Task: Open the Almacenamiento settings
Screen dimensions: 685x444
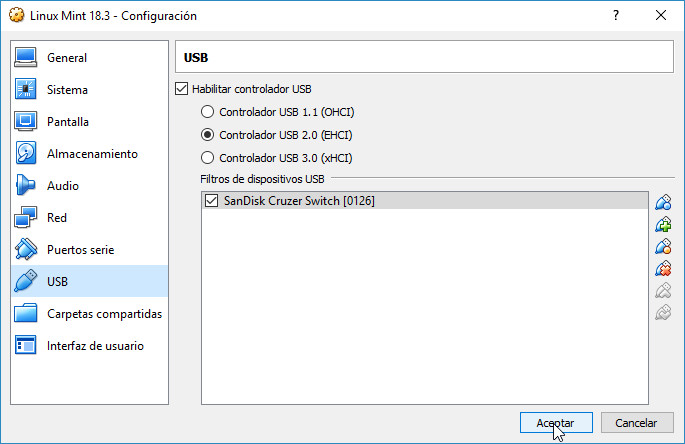Action: tap(92, 154)
